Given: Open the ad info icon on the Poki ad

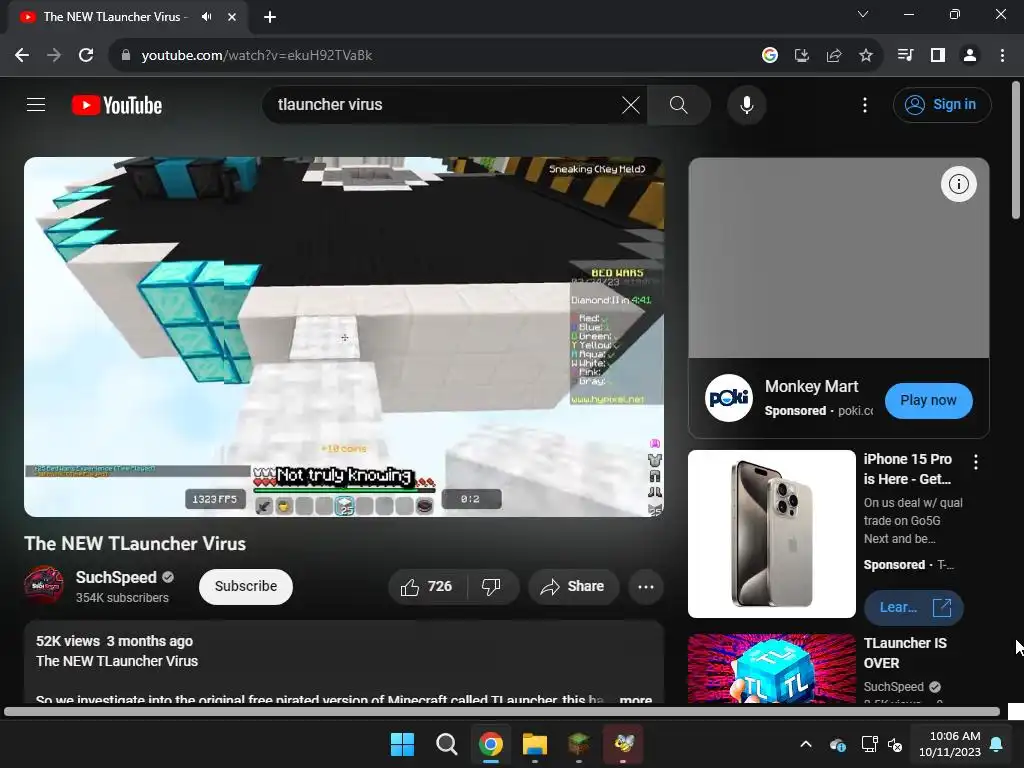Looking at the screenshot, I should coord(958,184).
